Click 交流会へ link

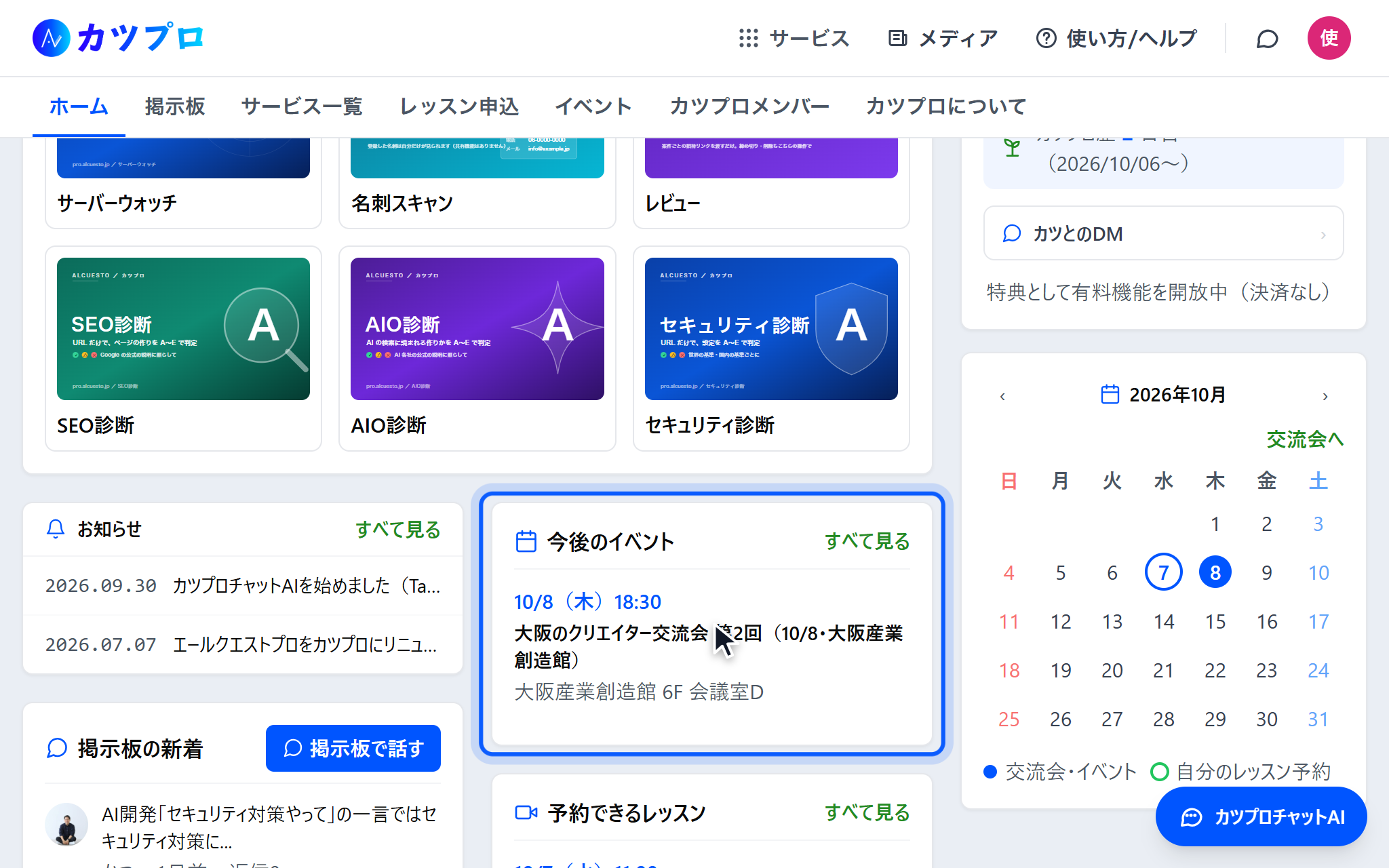[x=1305, y=439]
